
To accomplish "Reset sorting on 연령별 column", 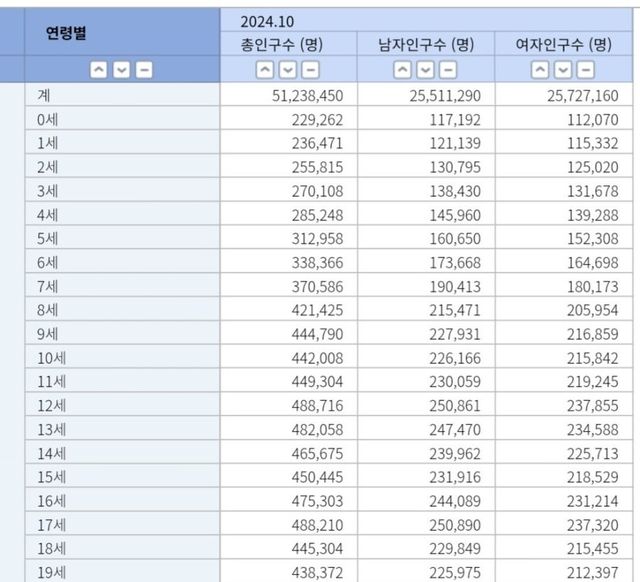I will point(144,70).
